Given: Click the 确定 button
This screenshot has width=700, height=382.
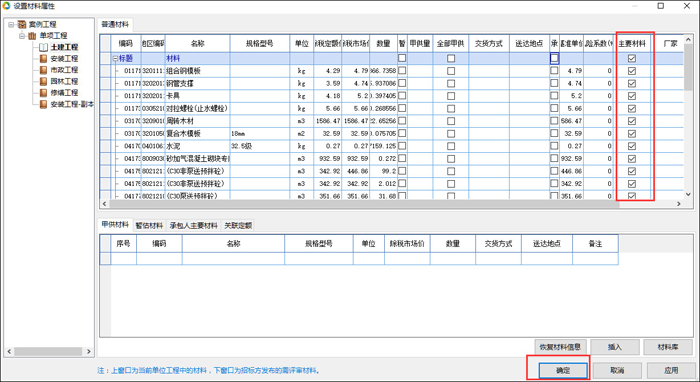Looking at the screenshot, I should tap(563, 370).
